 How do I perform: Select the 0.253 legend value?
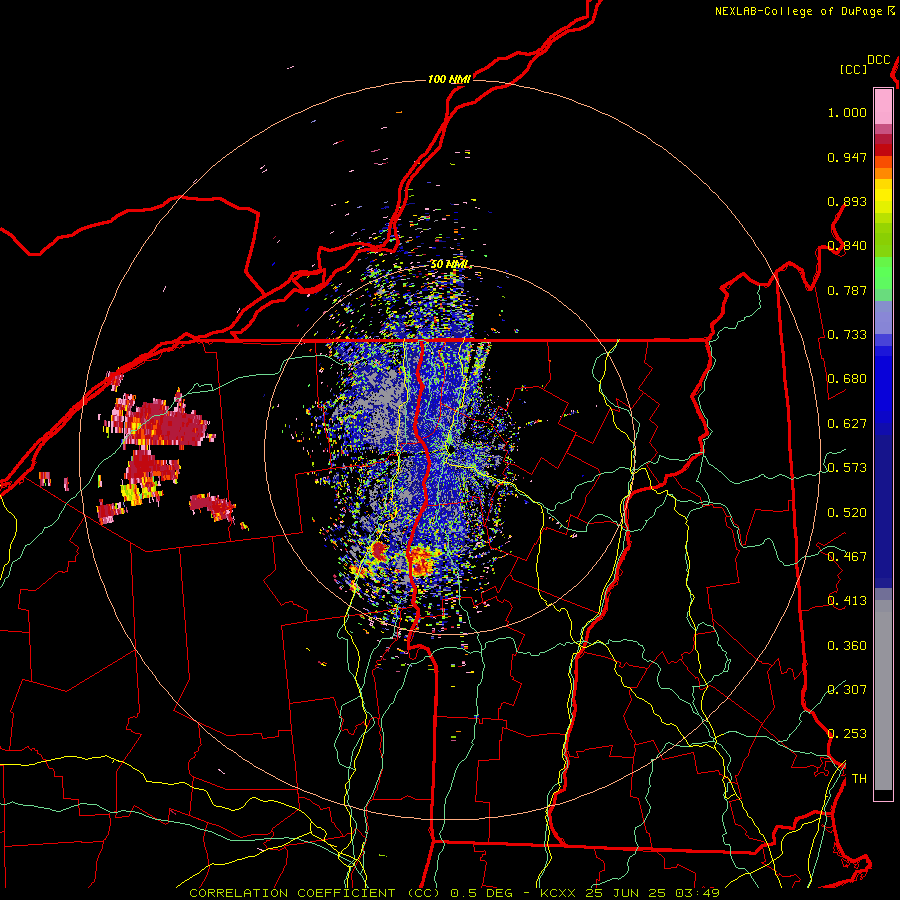(x=847, y=734)
